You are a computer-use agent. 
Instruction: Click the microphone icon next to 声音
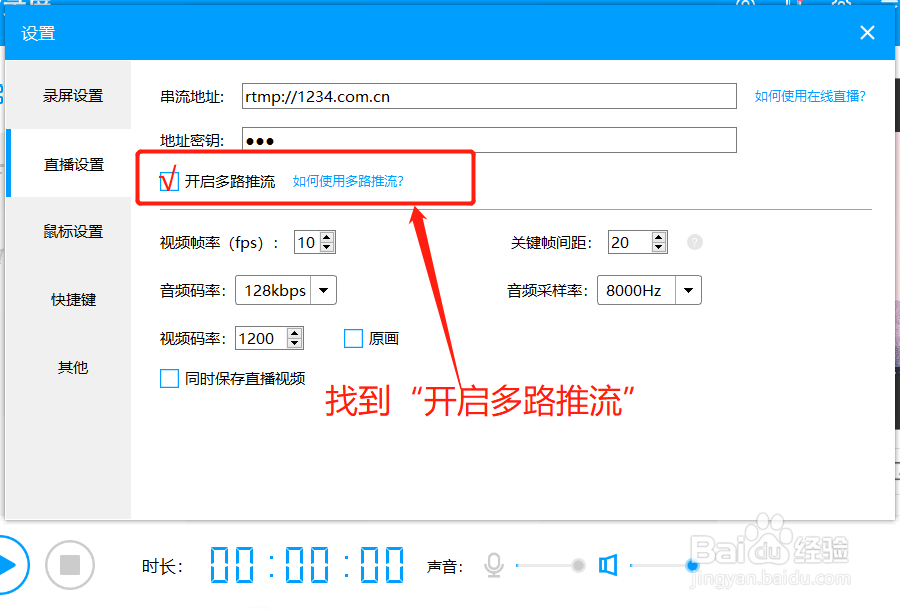pyautogui.click(x=494, y=565)
